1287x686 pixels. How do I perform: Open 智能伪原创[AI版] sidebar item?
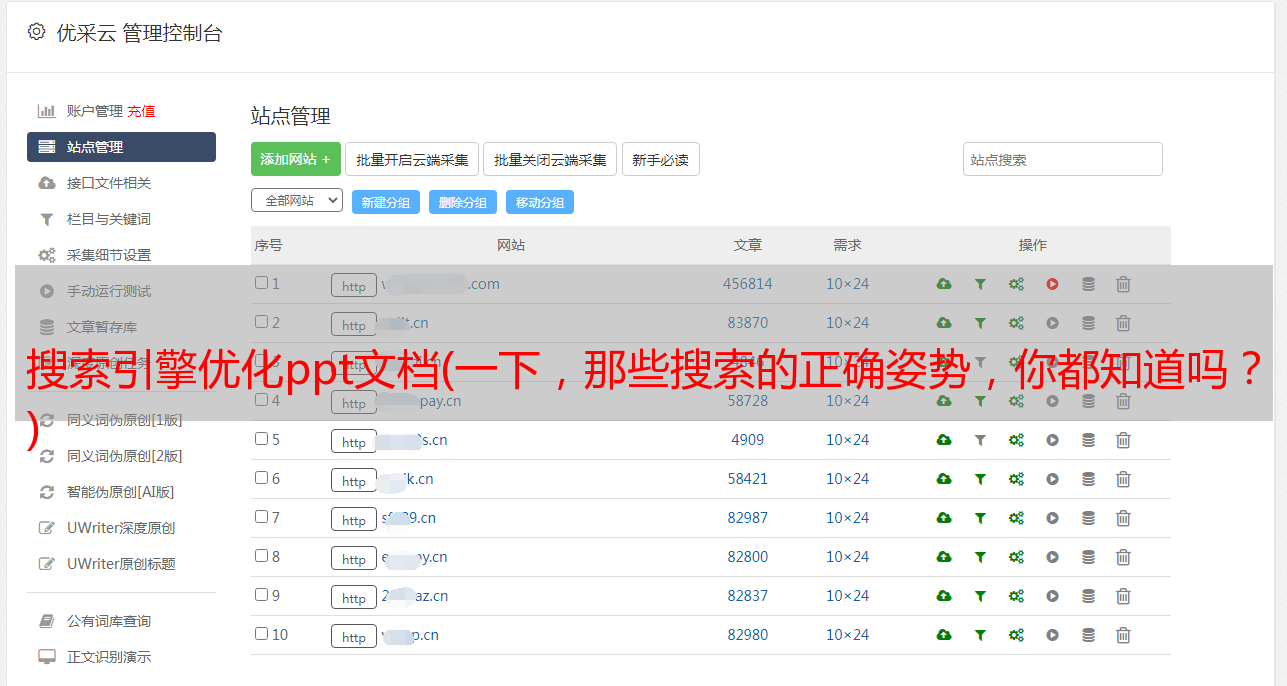[x=121, y=492]
